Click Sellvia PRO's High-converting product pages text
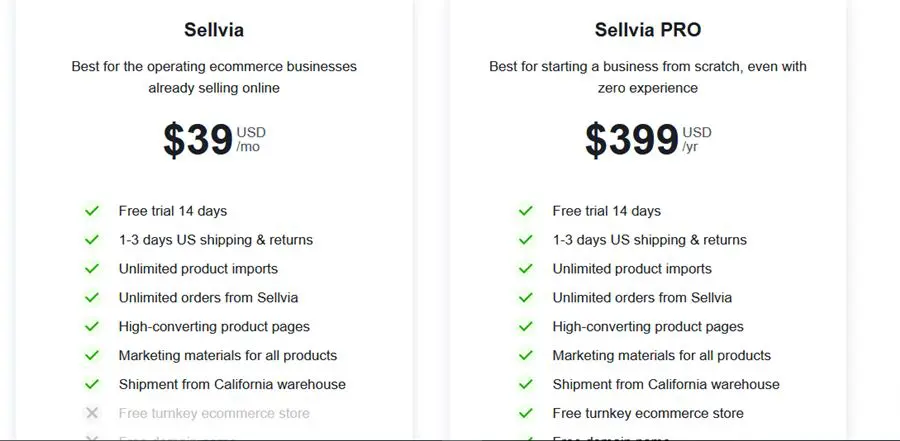This screenshot has width=900, height=441. coord(648,327)
